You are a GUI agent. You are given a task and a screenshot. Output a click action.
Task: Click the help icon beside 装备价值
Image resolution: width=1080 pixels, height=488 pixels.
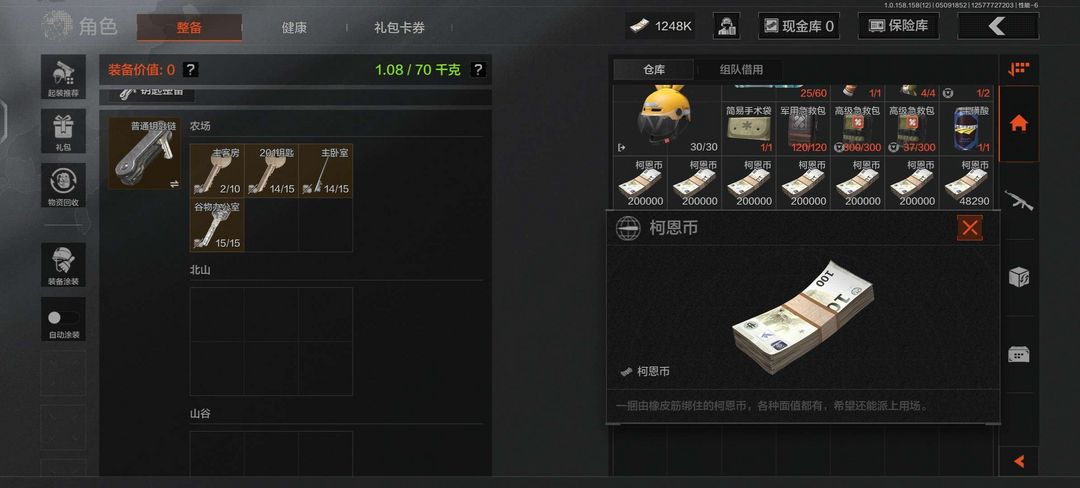pos(191,70)
